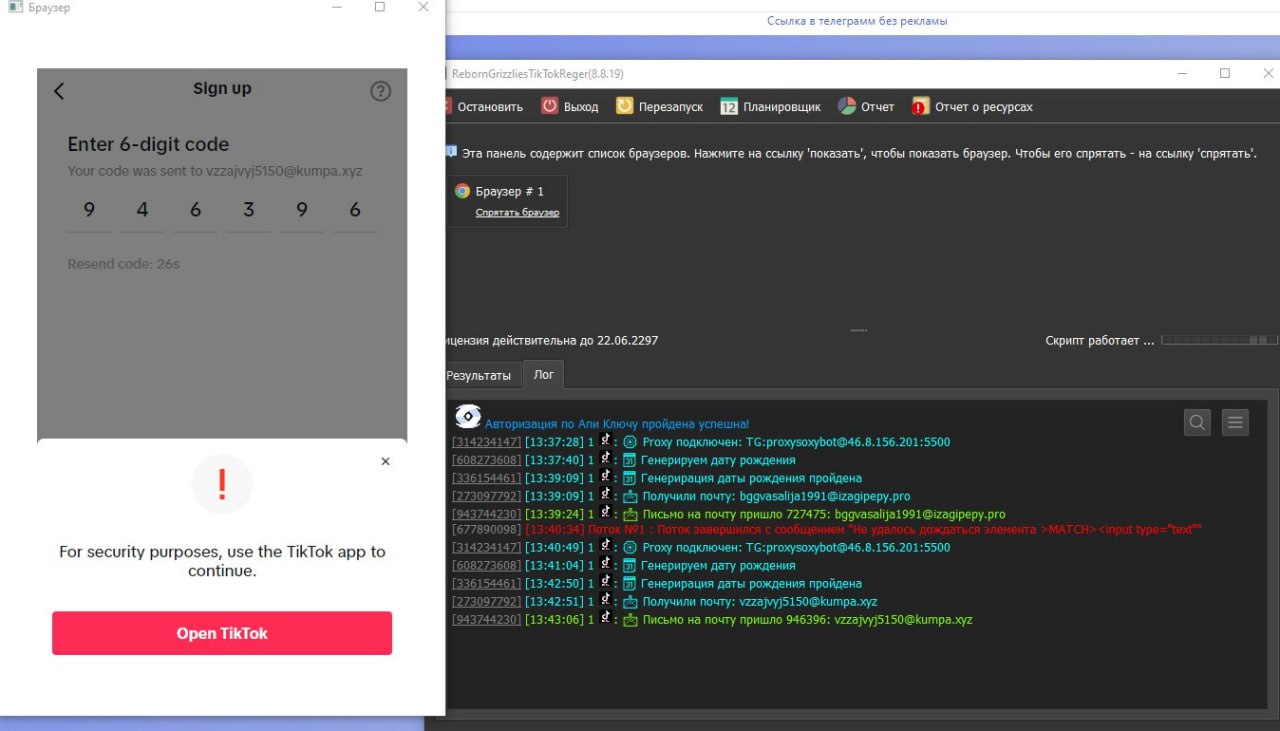This screenshot has width=1280, height=731.
Task: Go back with the Sign up arrow
Action: pos(59,91)
